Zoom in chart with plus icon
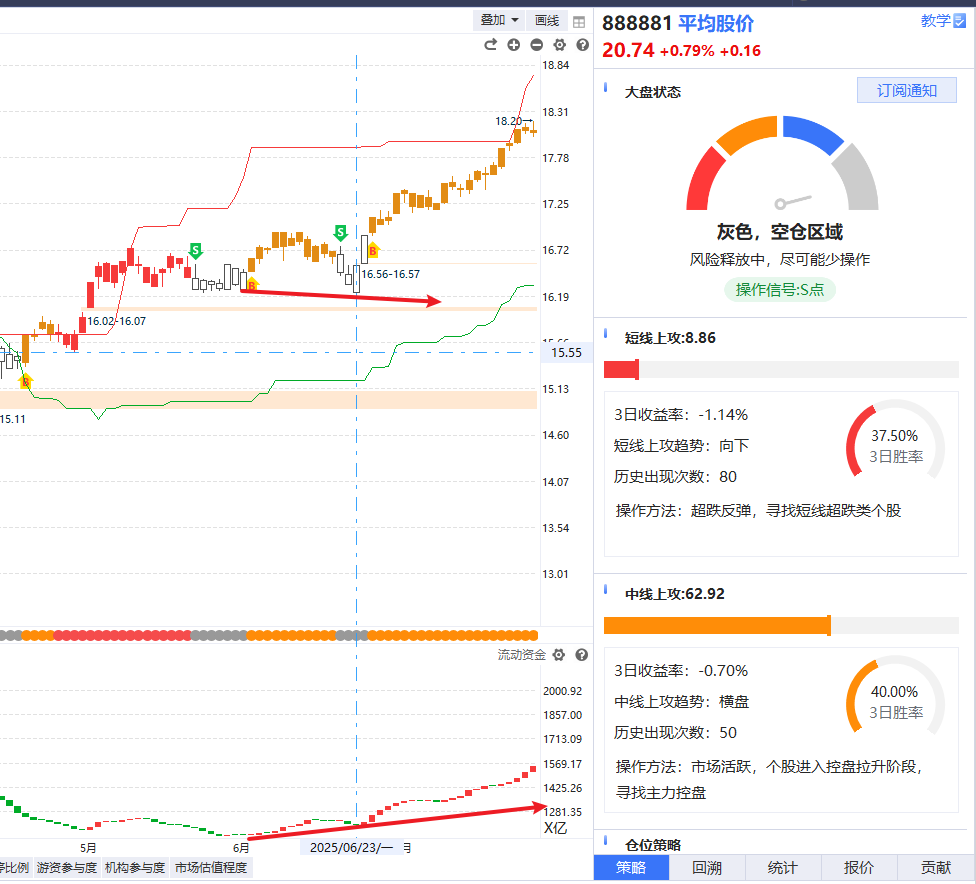The image size is (976, 884). click(x=514, y=44)
